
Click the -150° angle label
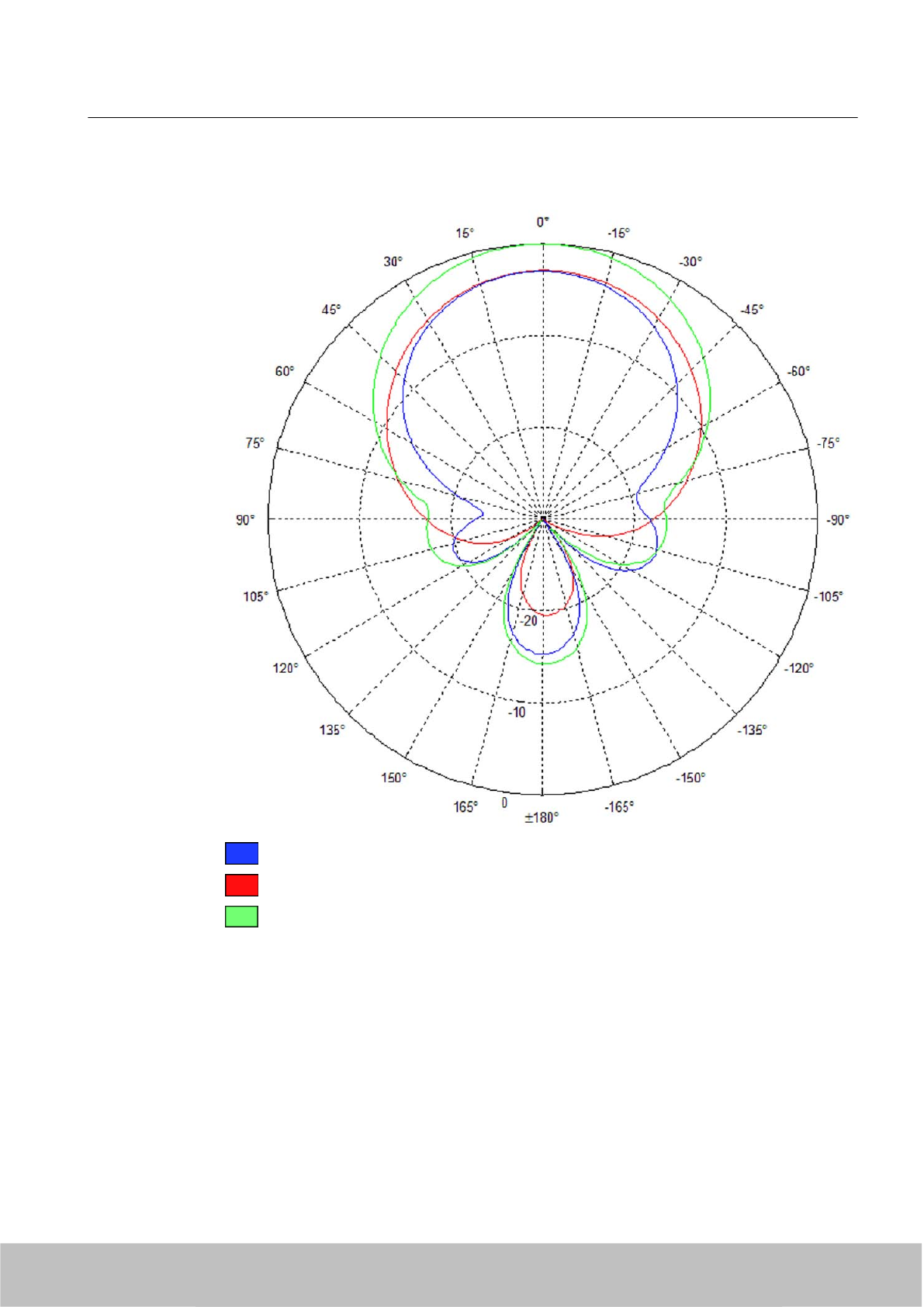tap(690, 778)
